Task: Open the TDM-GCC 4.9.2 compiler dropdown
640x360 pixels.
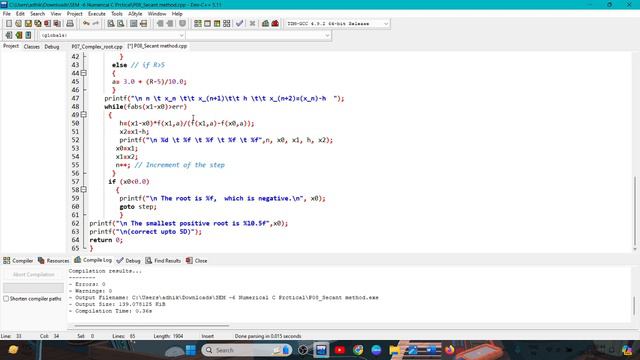Action: click(x=337, y=24)
